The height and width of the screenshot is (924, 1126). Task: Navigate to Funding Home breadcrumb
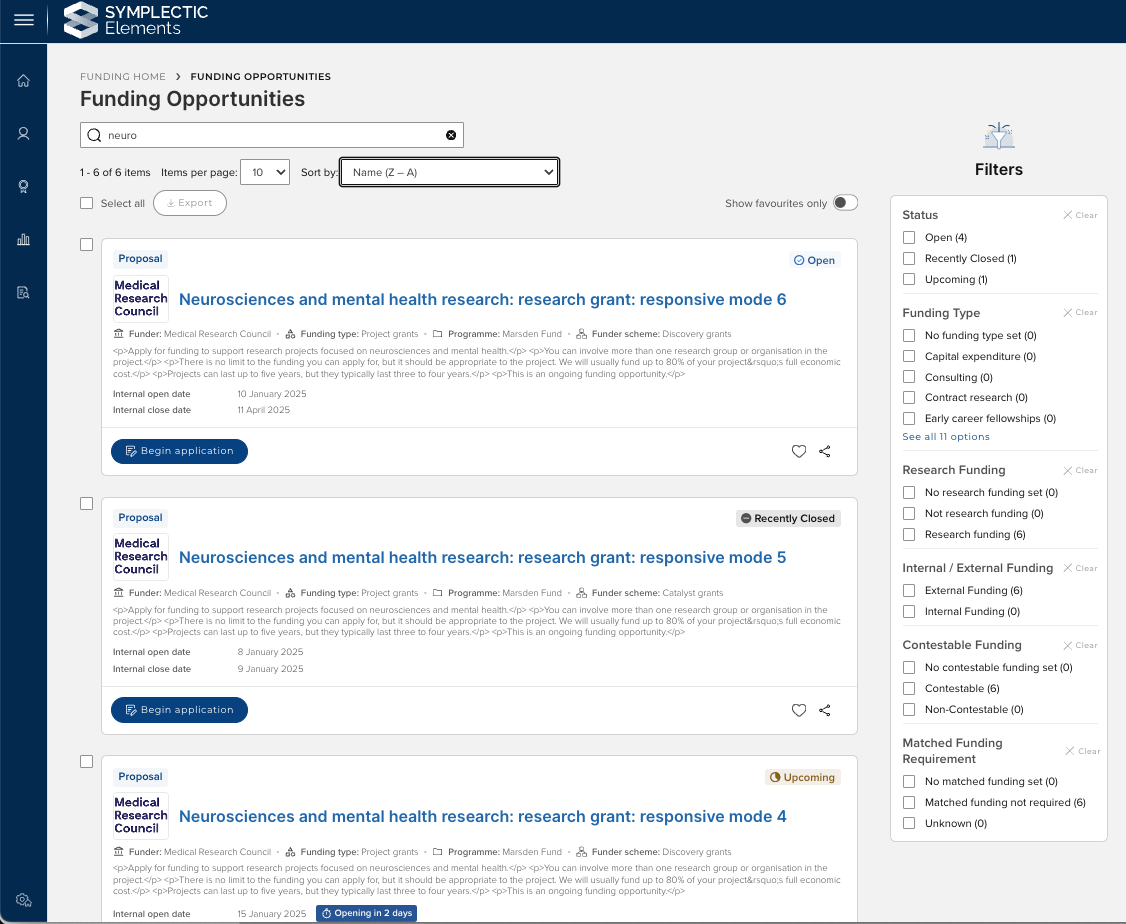point(122,77)
